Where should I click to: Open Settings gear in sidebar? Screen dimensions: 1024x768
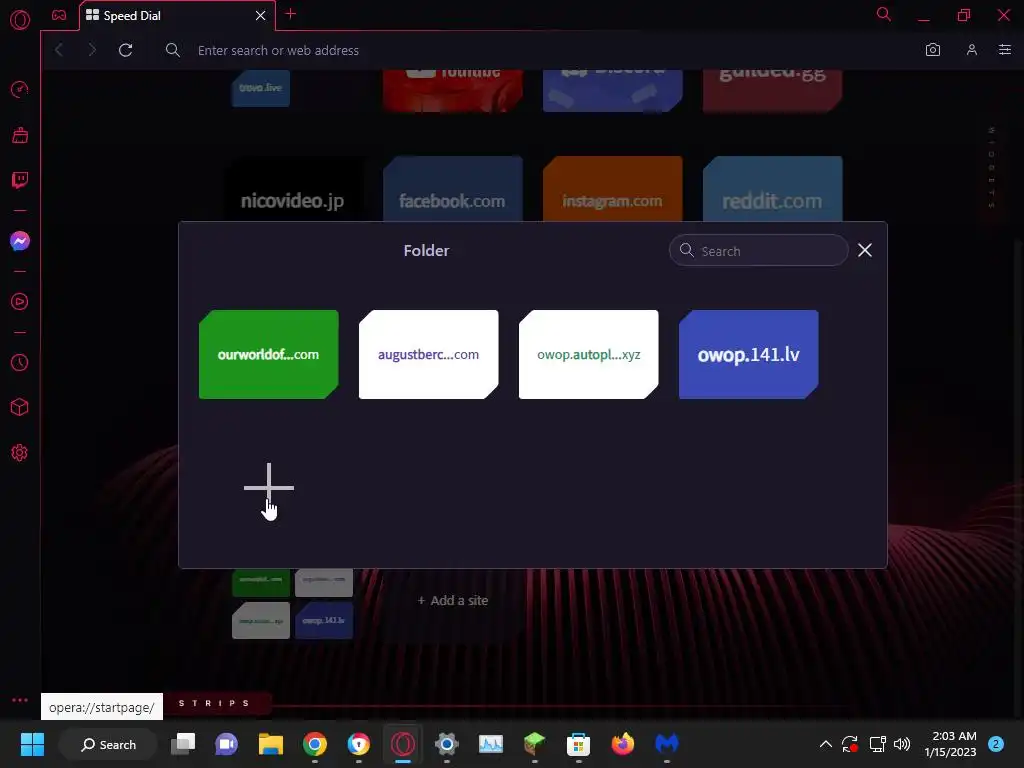pos(20,453)
